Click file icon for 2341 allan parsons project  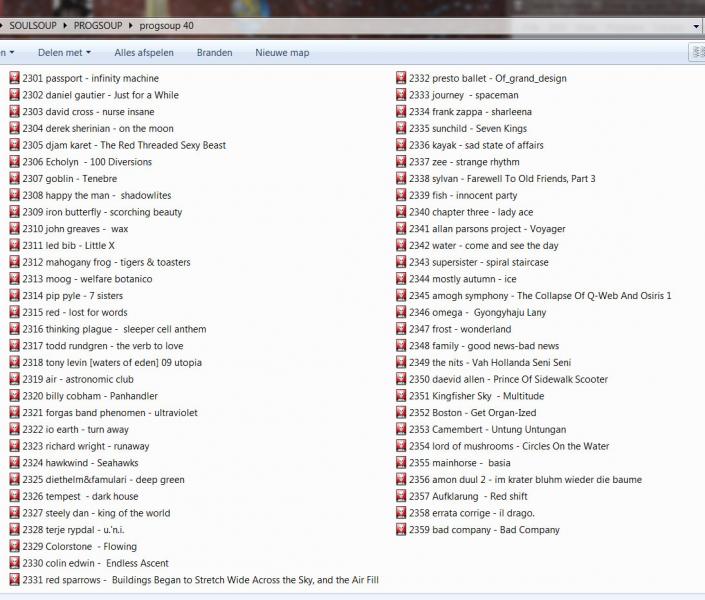[401, 229]
